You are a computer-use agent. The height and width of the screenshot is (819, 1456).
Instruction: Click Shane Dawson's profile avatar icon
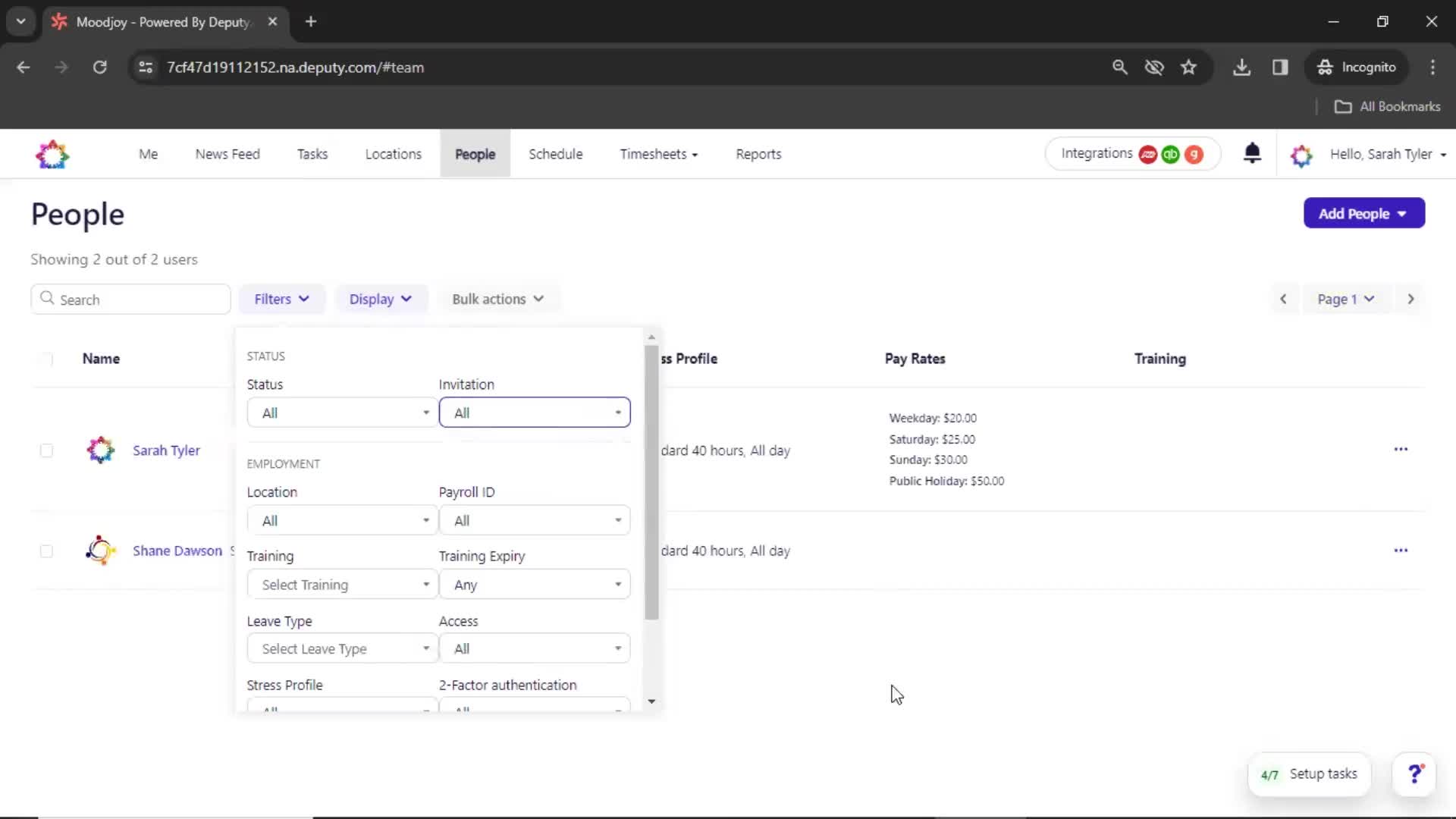tap(100, 550)
